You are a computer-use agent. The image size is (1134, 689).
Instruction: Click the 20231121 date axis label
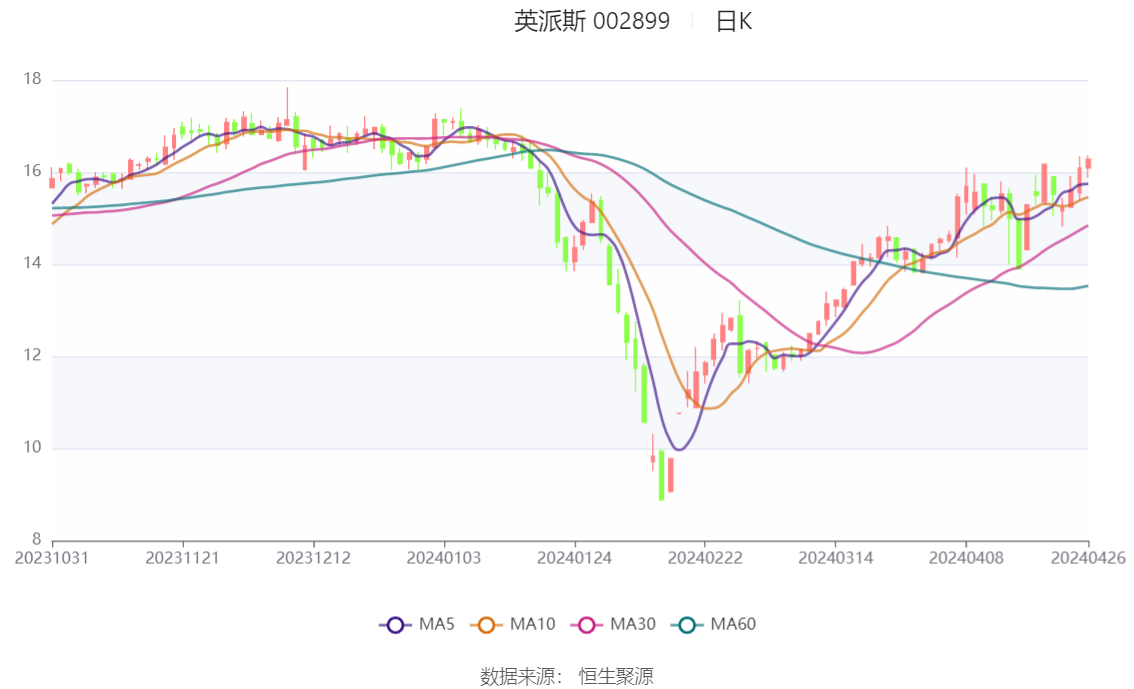(182, 558)
